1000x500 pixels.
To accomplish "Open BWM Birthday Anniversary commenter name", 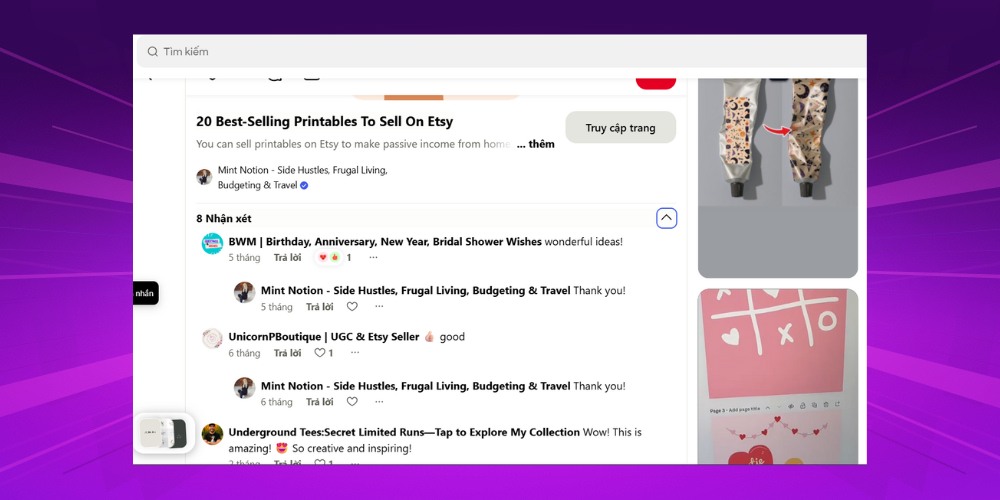I will point(385,242).
